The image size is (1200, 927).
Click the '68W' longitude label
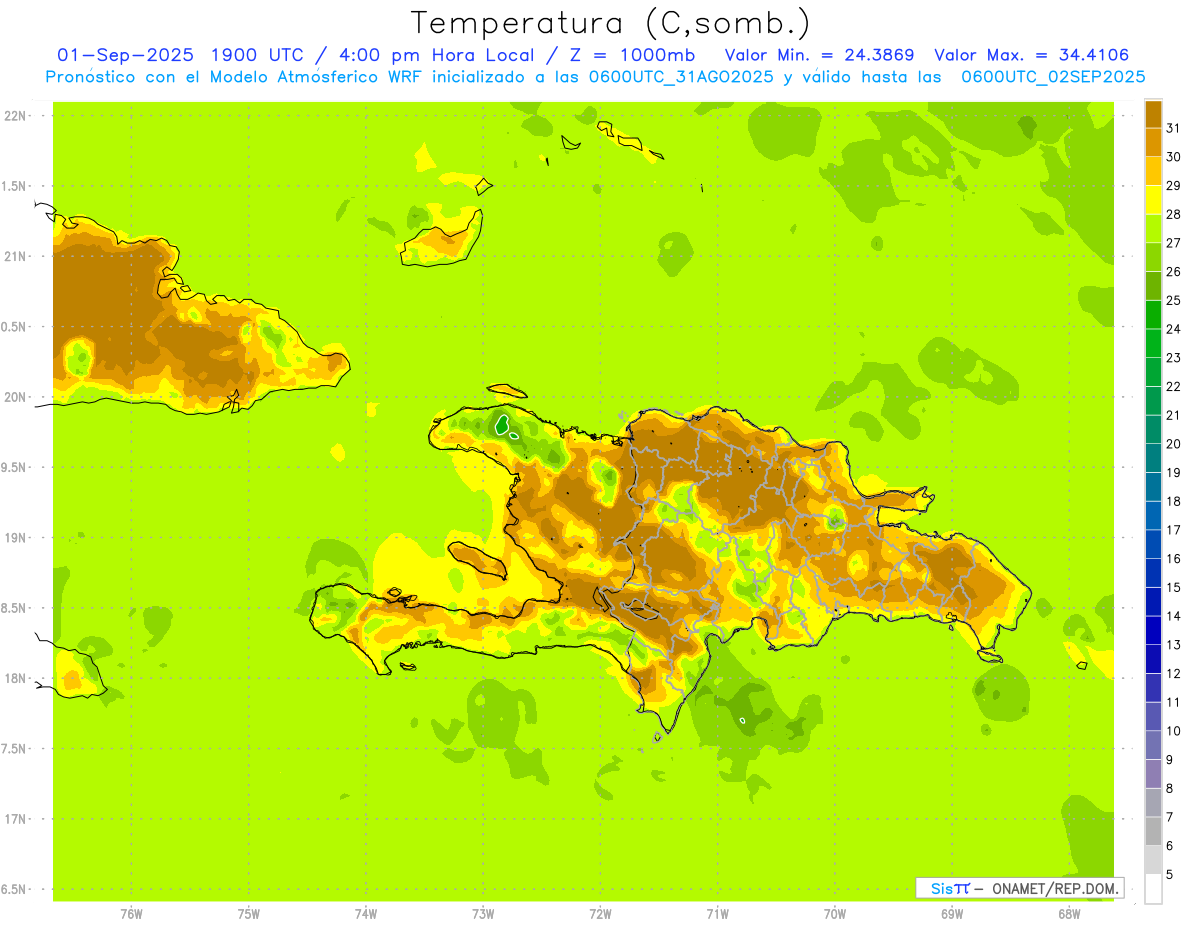1069,914
